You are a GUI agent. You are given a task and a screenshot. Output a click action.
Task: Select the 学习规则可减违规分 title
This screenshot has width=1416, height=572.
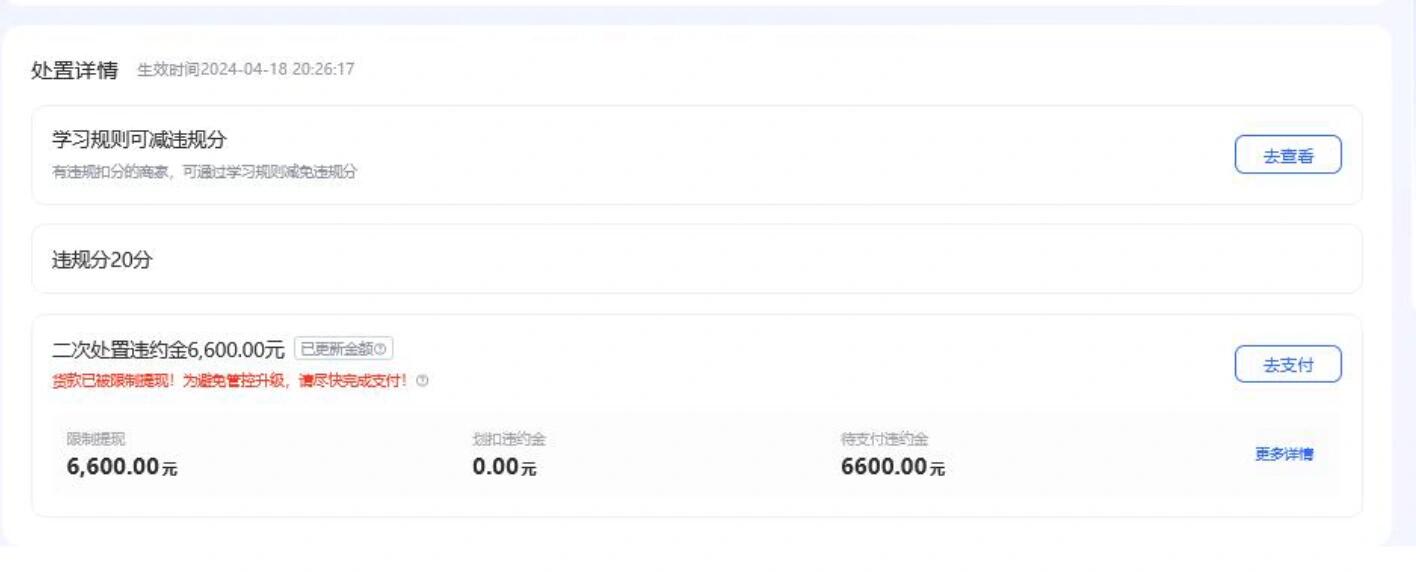(x=139, y=140)
